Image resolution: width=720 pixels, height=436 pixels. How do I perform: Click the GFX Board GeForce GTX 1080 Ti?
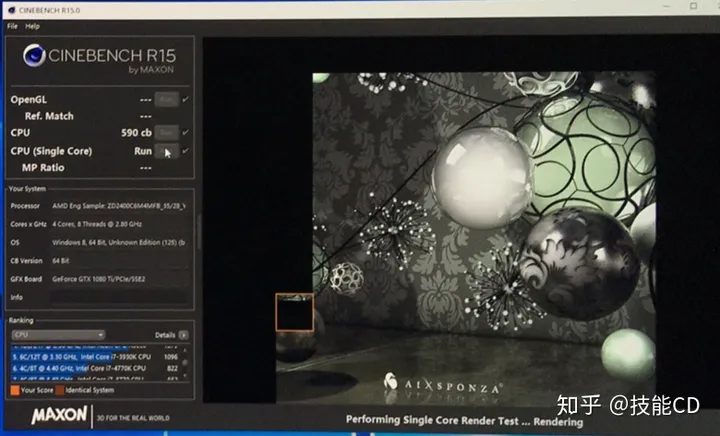99,279
